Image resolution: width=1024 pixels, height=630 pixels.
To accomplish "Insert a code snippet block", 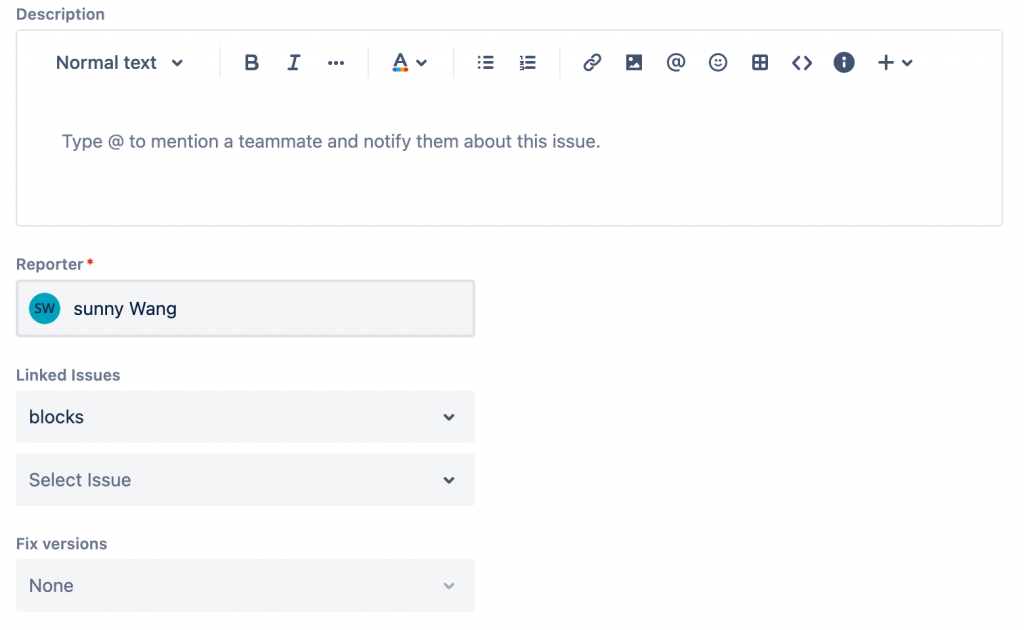I will pyautogui.click(x=802, y=63).
